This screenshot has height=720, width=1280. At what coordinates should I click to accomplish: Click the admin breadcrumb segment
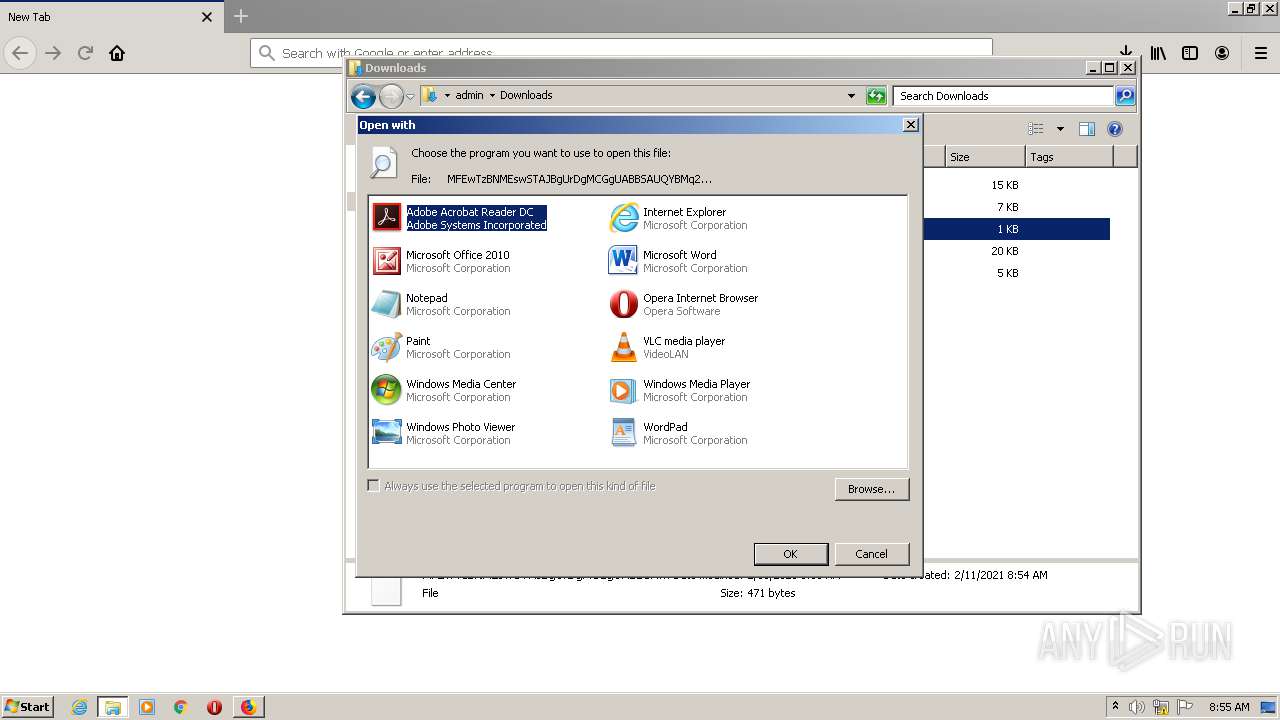click(x=469, y=96)
